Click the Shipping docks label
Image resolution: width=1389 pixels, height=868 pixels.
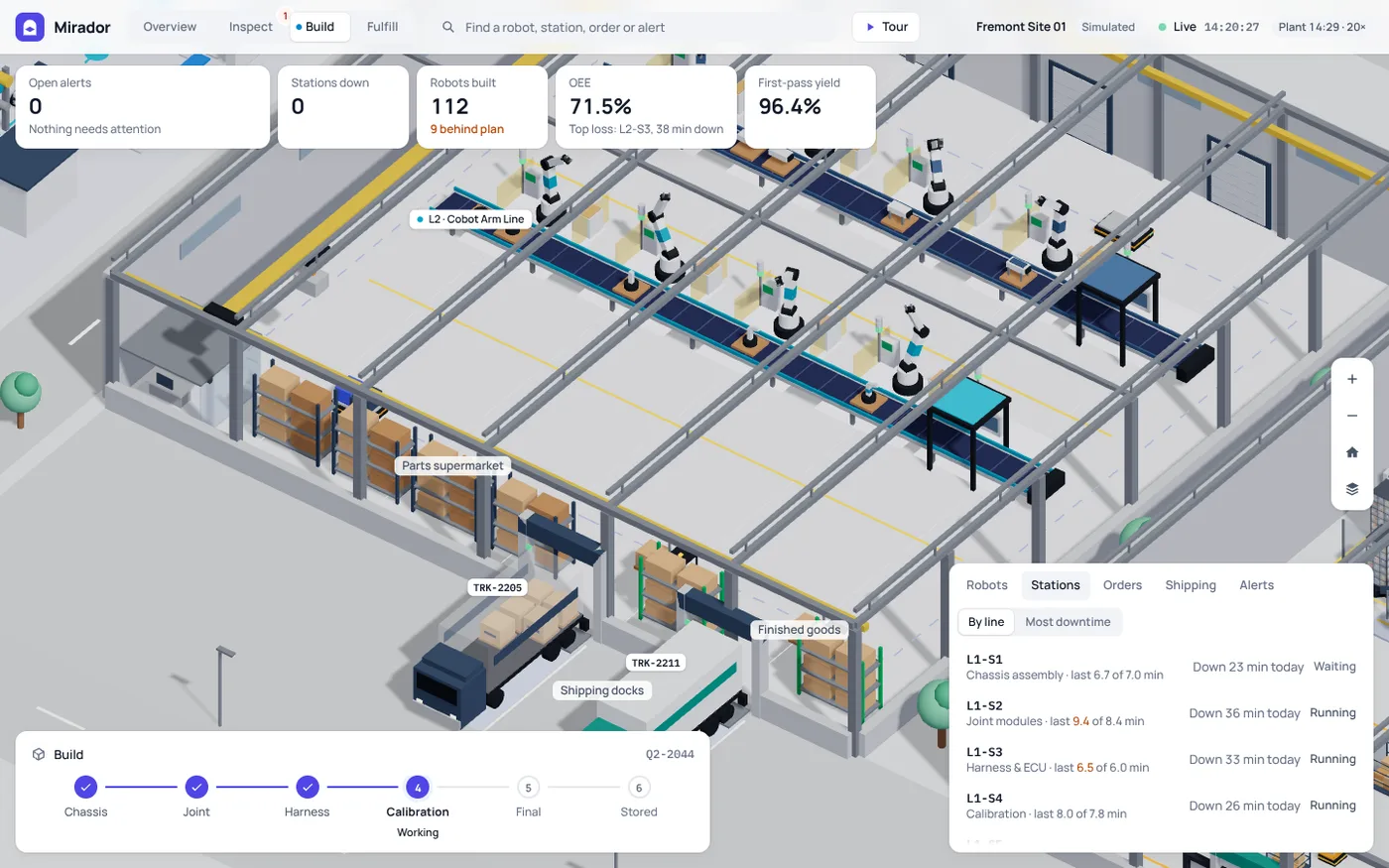pos(601,690)
